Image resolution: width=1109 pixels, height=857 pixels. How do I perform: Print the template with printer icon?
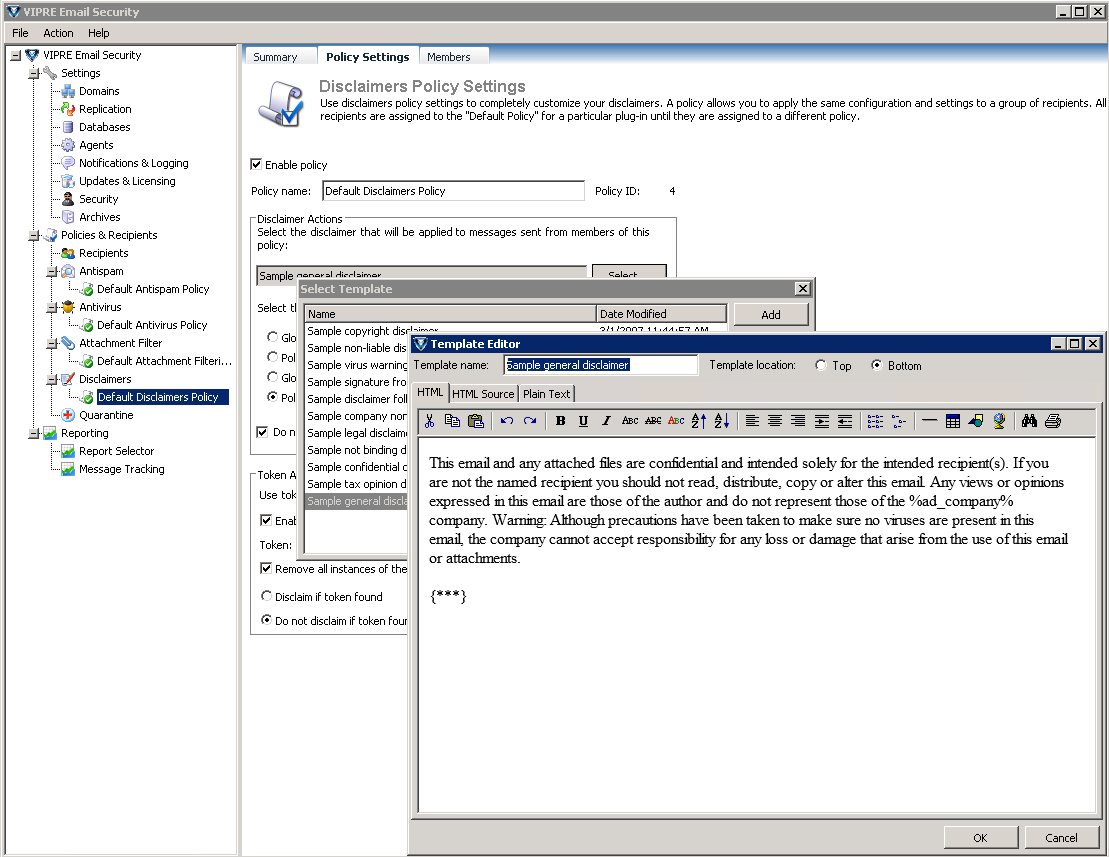pyautogui.click(x=1052, y=421)
